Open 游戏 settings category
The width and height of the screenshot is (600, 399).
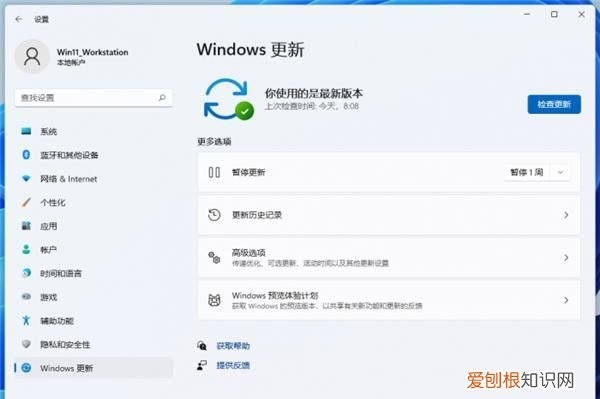pyautogui.click(x=93, y=297)
